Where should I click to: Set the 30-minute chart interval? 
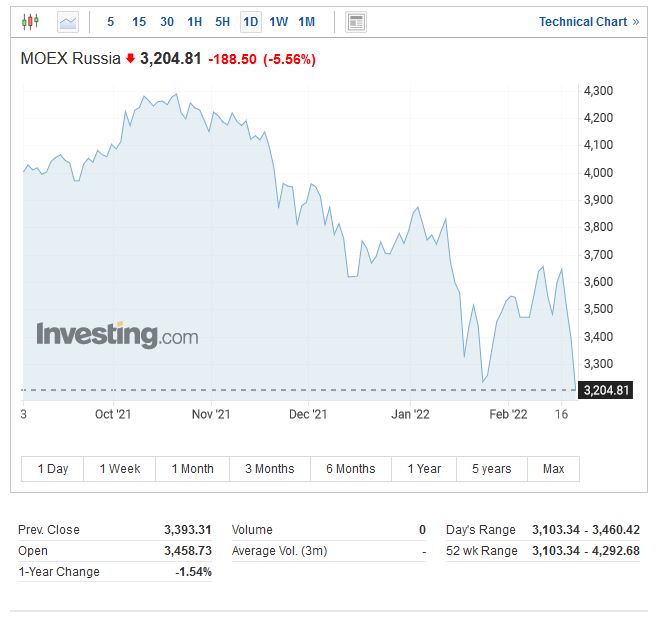pyautogui.click(x=167, y=22)
